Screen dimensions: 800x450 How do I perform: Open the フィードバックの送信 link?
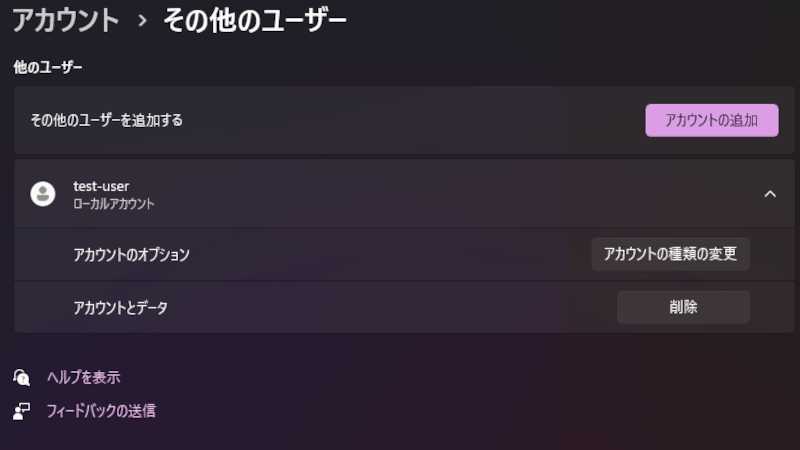[x=100, y=411]
